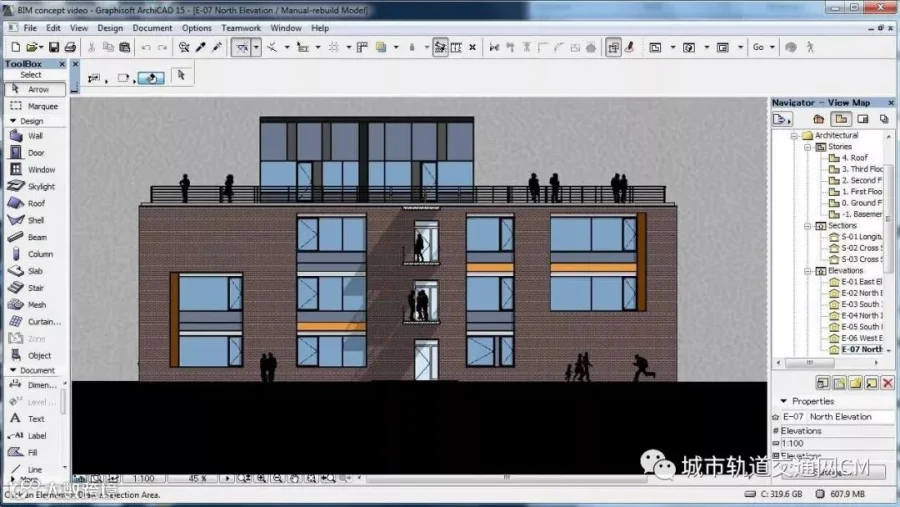The width and height of the screenshot is (900, 507).
Task: Click the Save icon in toolbar
Action: (x=53, y=48)
